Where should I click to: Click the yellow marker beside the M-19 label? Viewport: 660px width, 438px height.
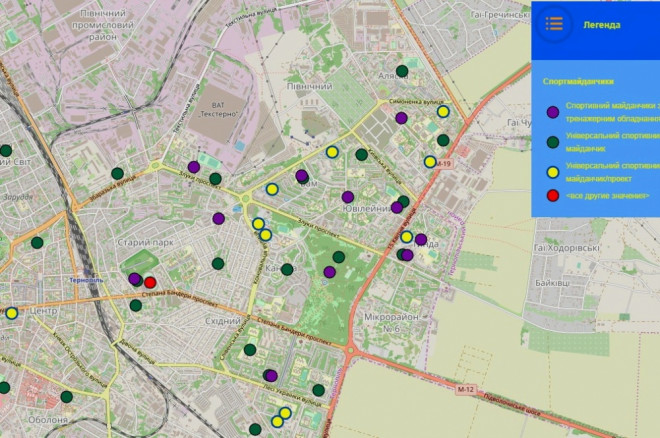430,162
